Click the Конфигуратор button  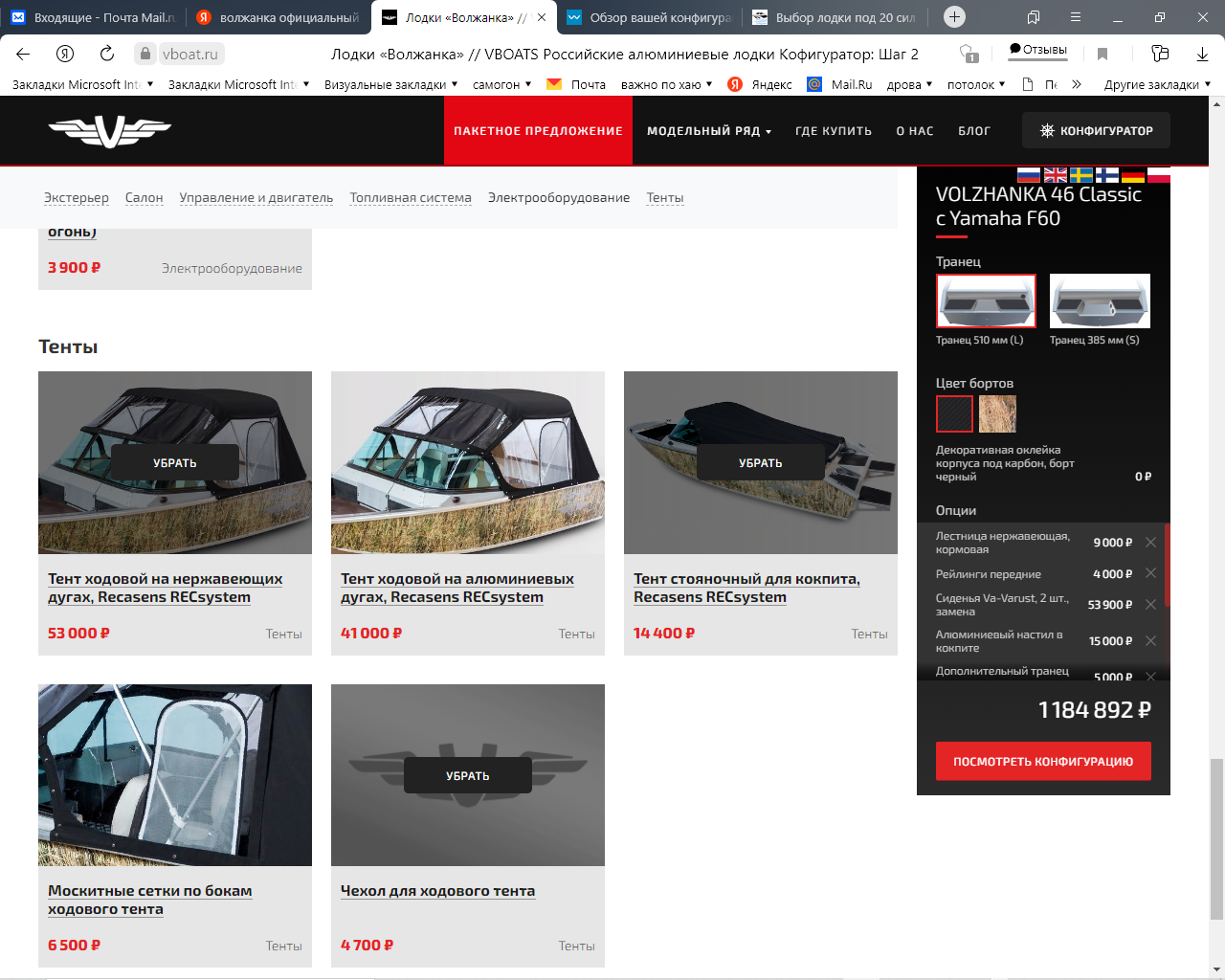tap(1096, 131)
